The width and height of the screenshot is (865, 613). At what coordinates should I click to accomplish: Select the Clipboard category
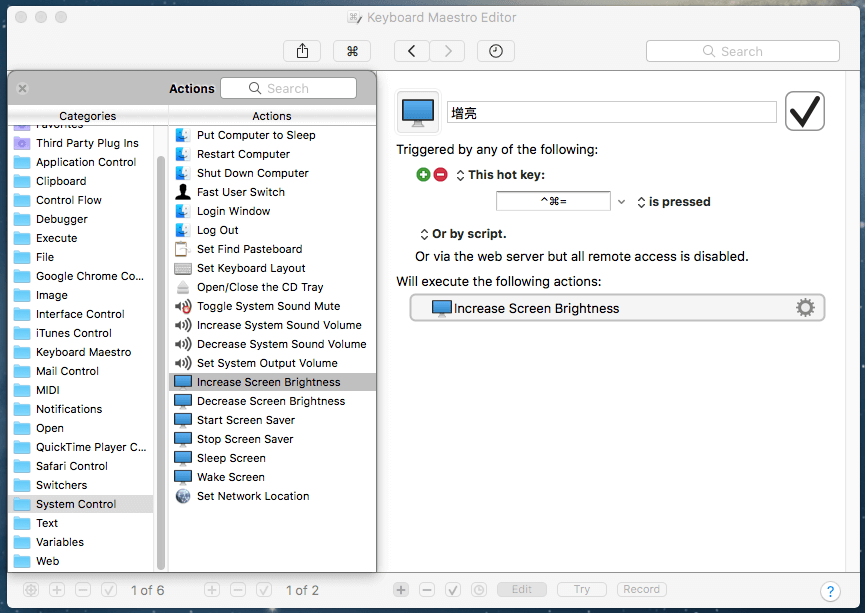(x=61, y=181)
